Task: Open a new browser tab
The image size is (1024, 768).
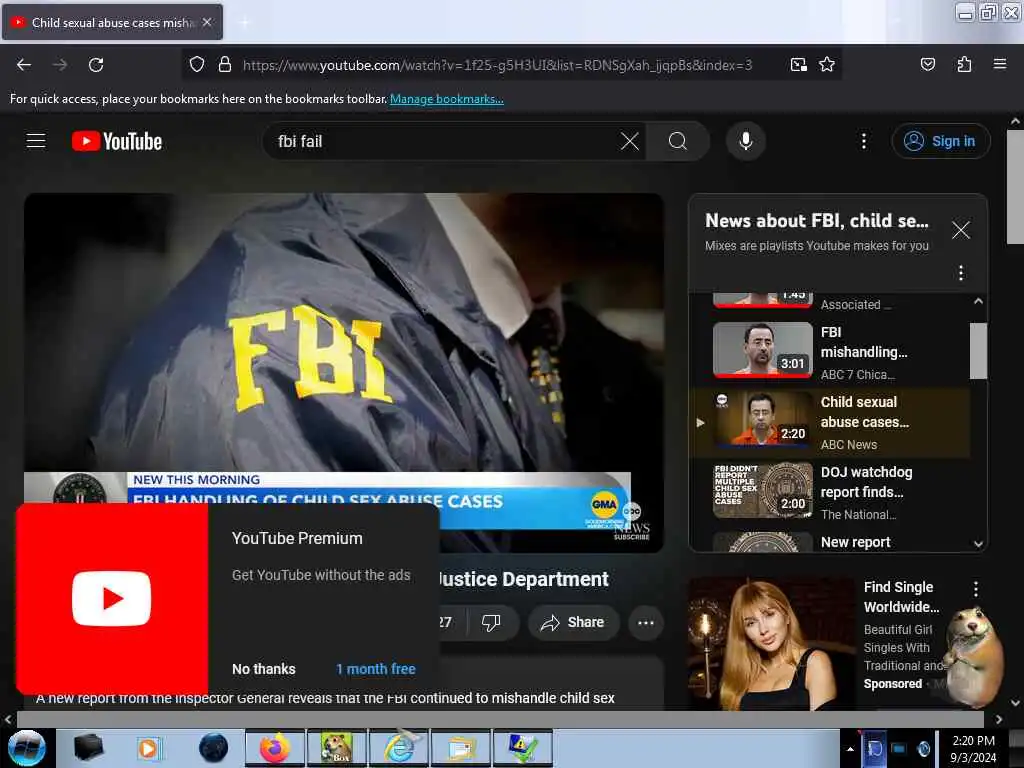Action: pos(244,22)
